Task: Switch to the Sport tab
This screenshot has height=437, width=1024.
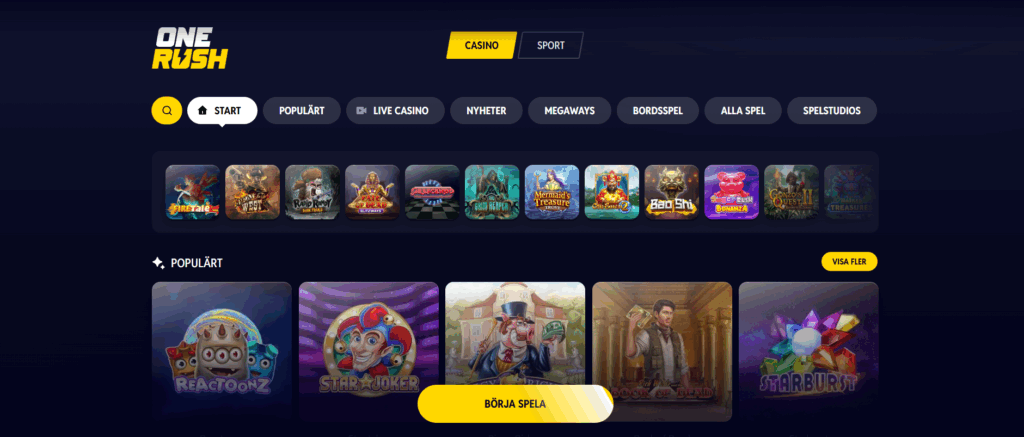Action: pyautogui.click(x=551, y=46)
